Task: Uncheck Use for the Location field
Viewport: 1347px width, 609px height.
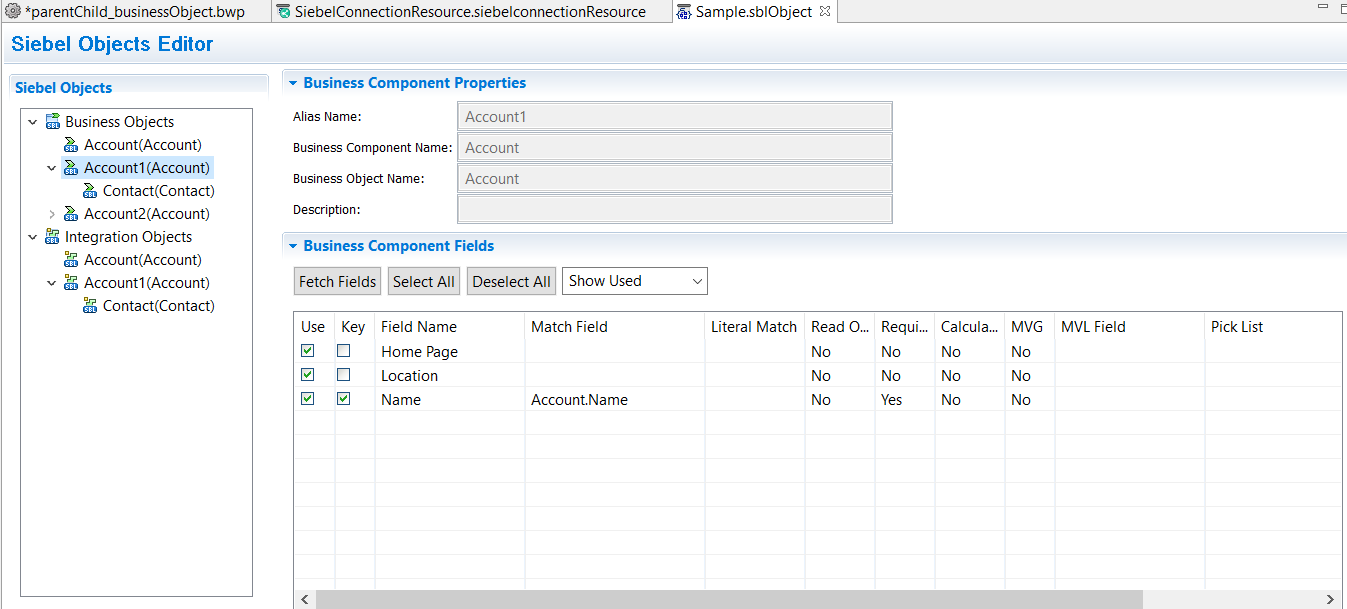Action: [x=308, y=375]
